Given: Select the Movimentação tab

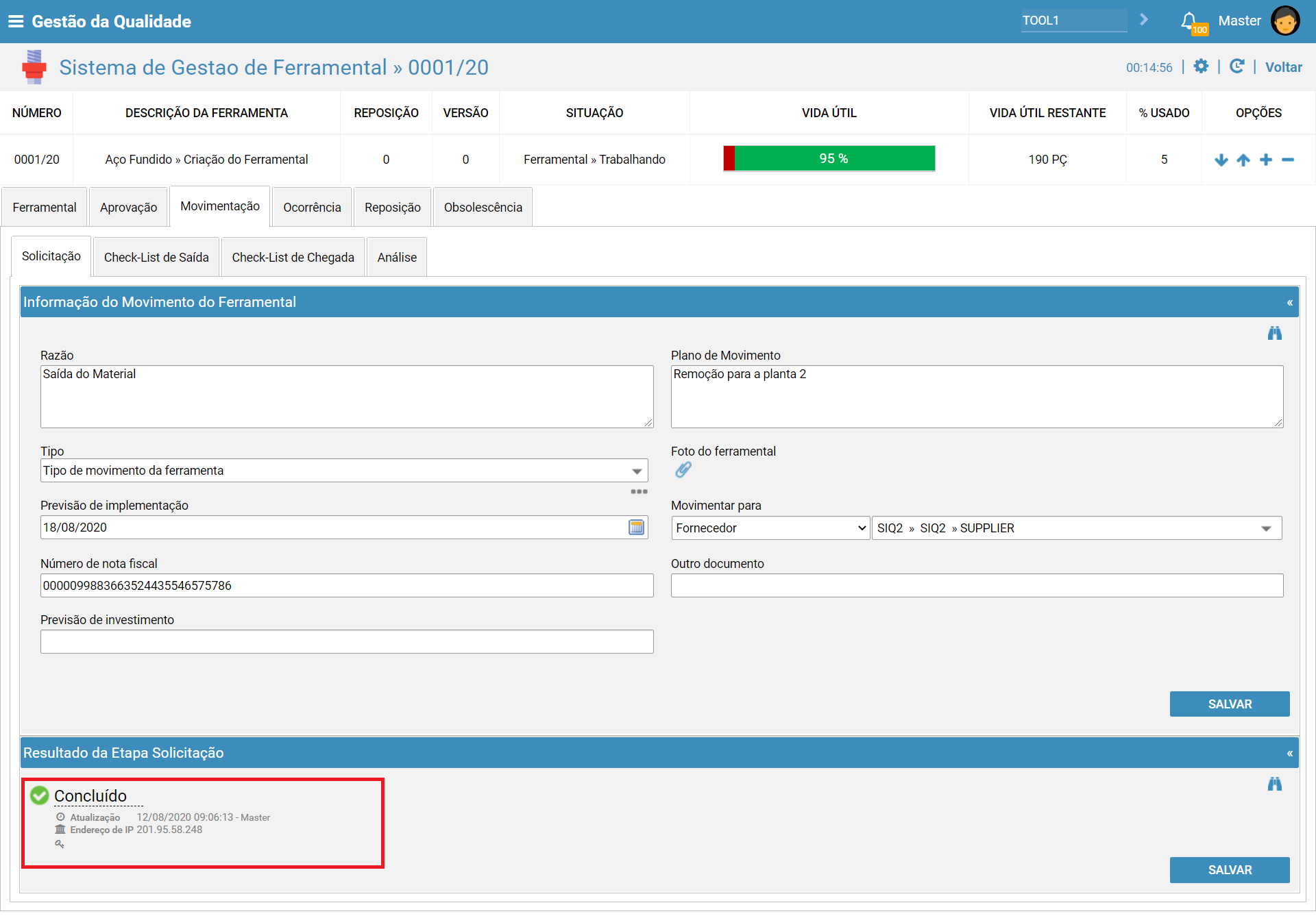Looking at the screenshot, I should point(220,206).
